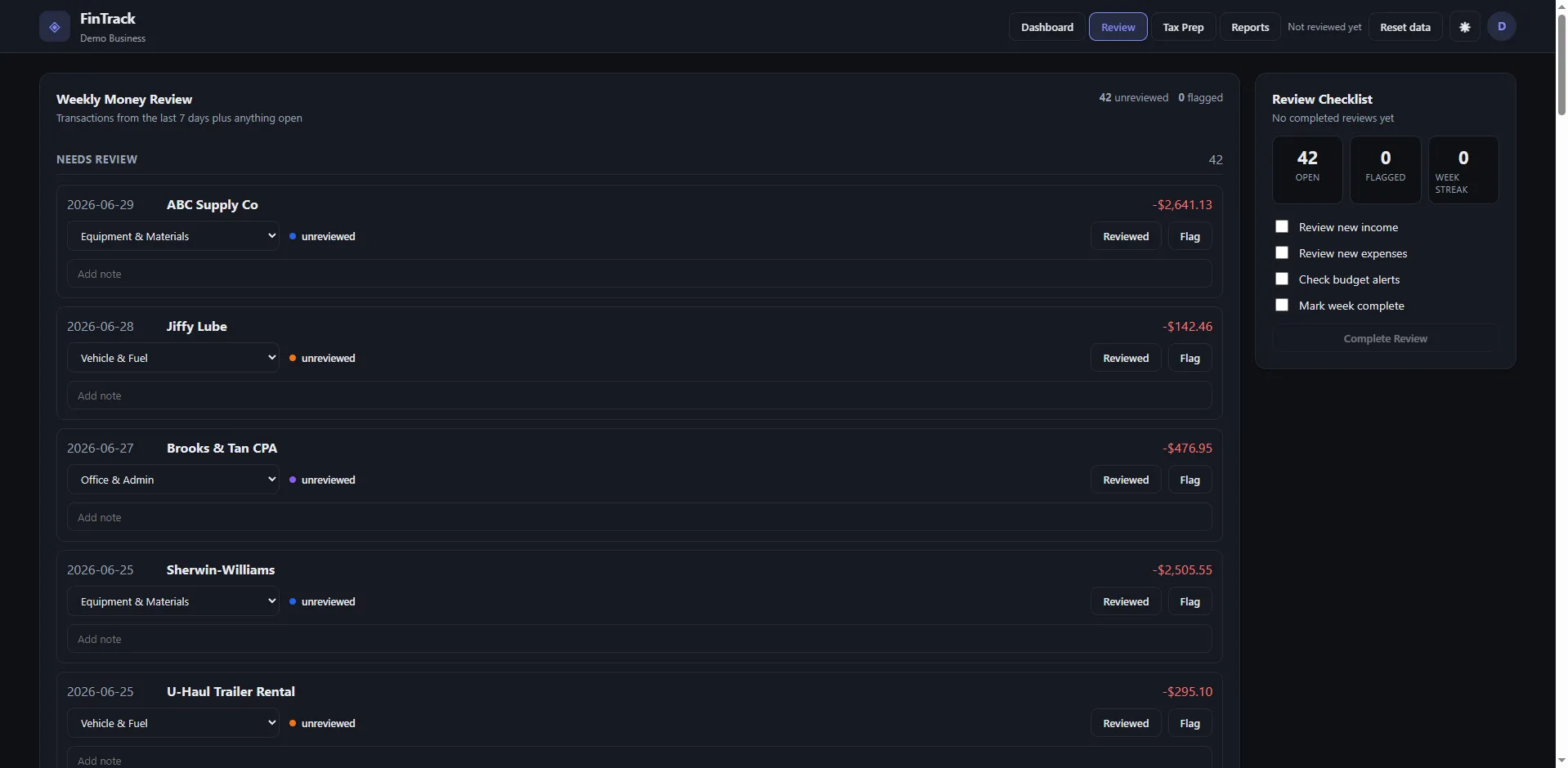Click the -$476.95 amount
Image resolution: width=1568 pixels, height=768 pixels.
1187,448
